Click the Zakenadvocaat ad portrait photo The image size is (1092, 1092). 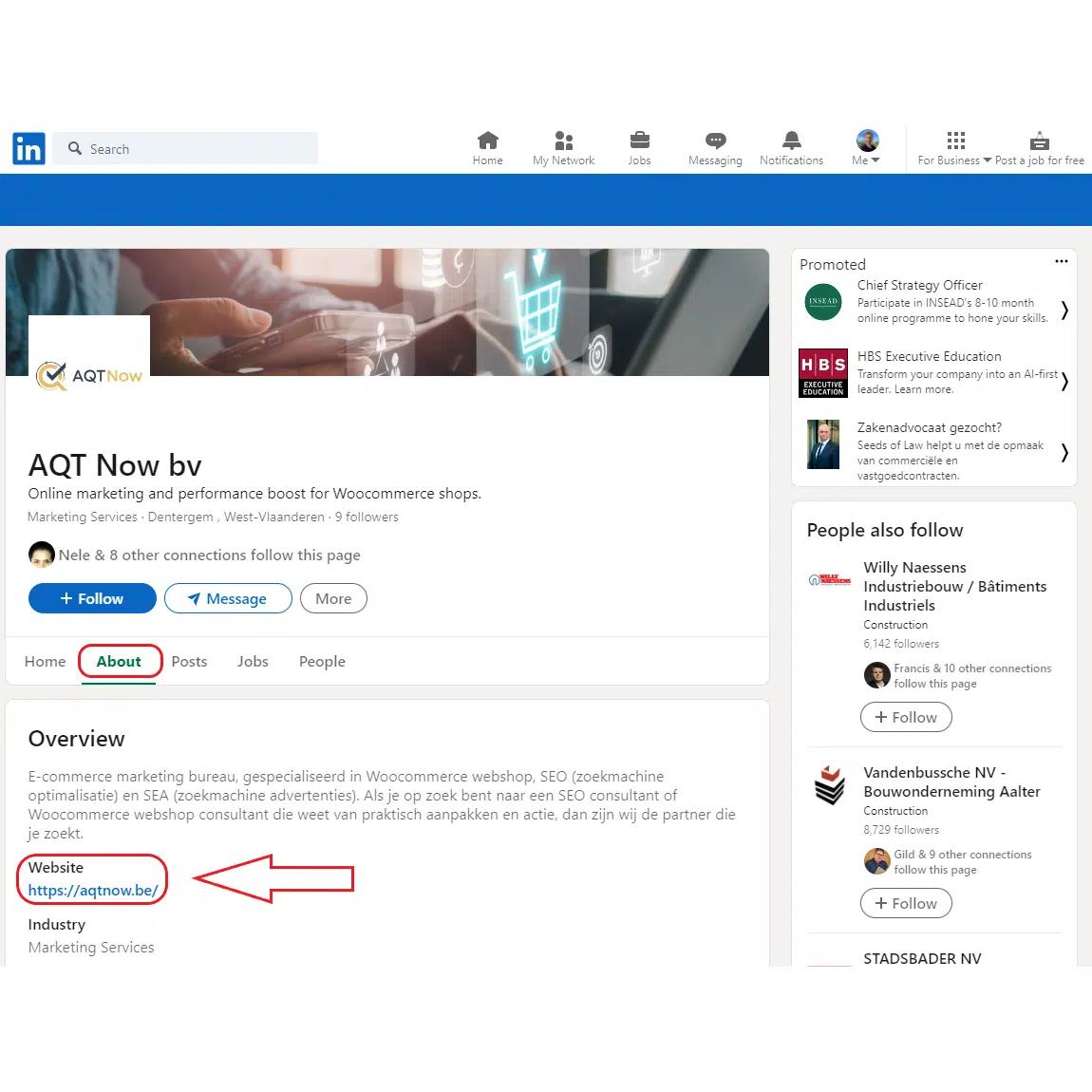coord(823,444)
